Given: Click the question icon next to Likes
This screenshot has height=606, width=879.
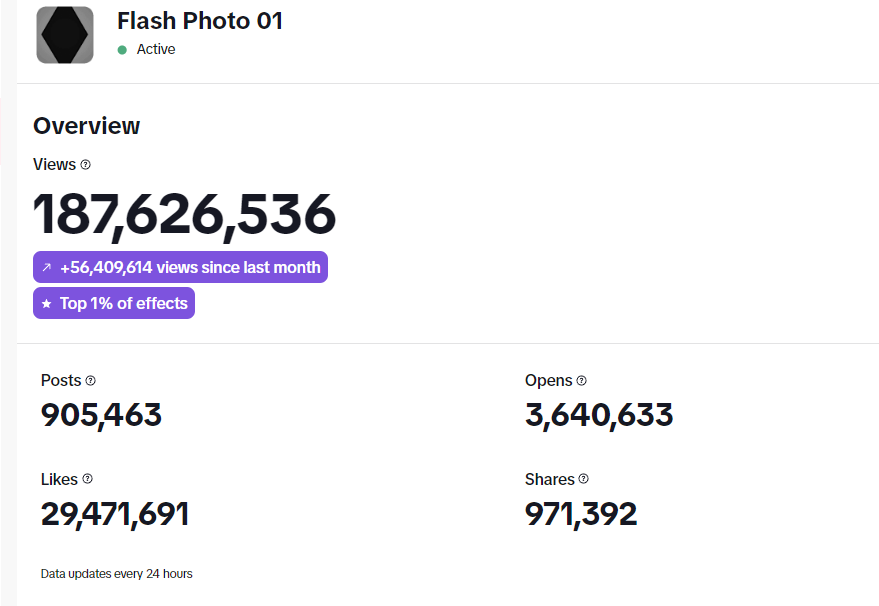Looking at the screenshot, I should [x=87, y=480].
